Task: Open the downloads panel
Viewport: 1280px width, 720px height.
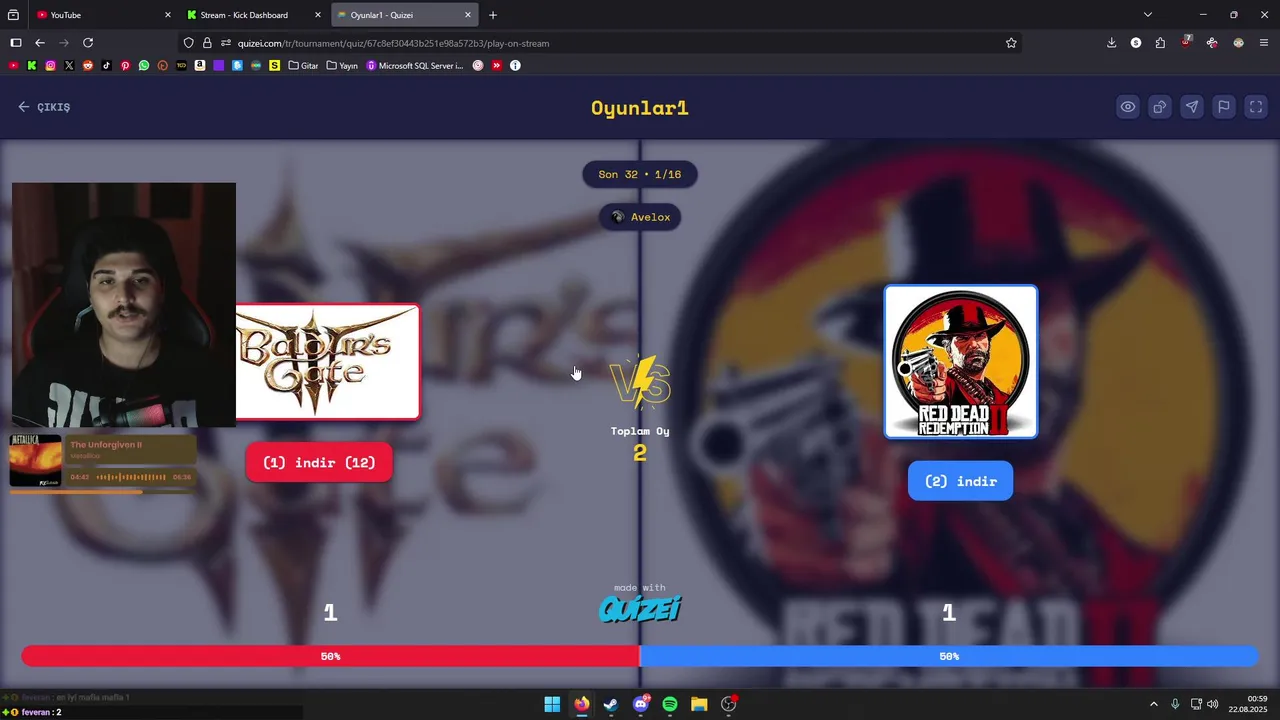Action: click(x=1112, y=43)
